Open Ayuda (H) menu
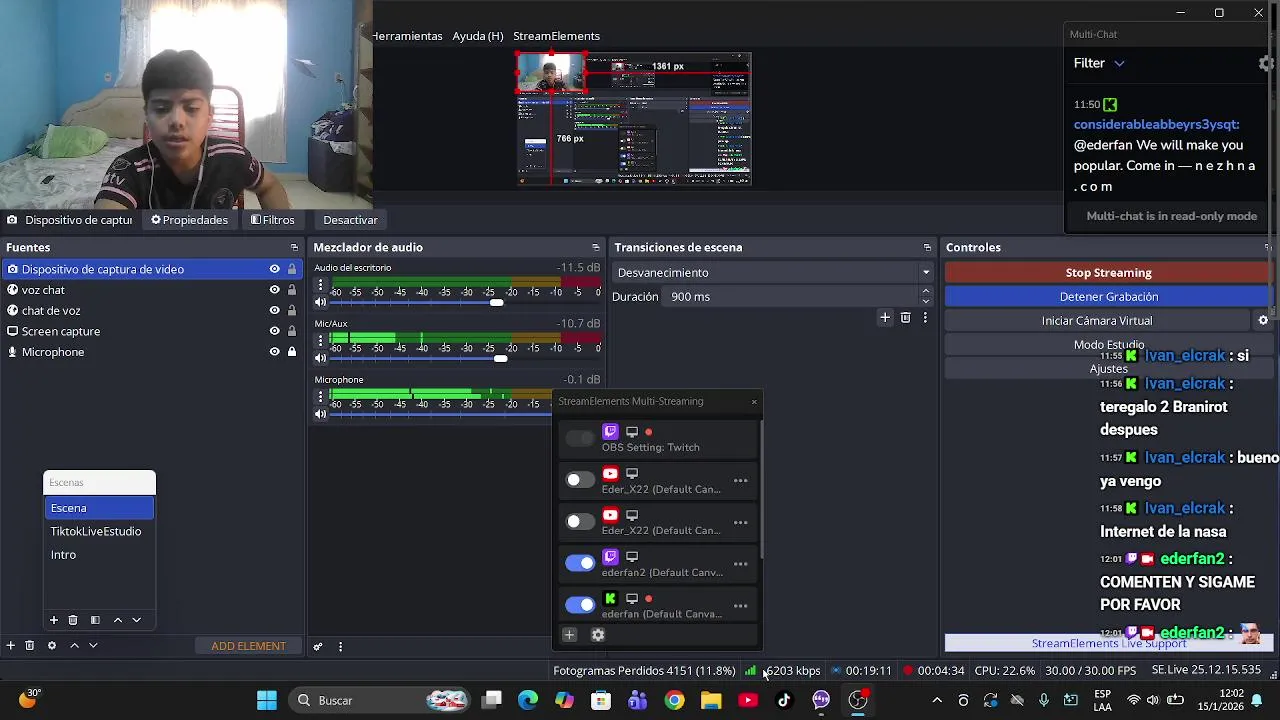1280x720 pixels. [478, 36]
